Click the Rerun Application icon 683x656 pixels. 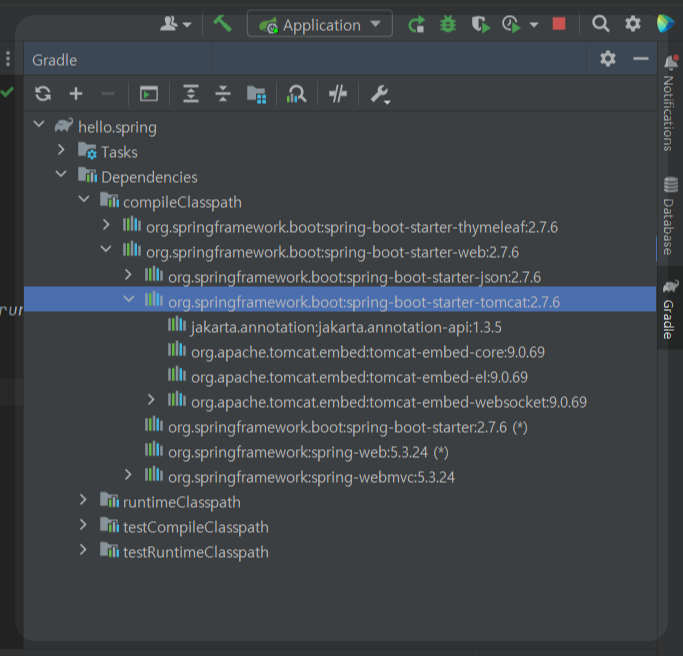click(416, 24)
